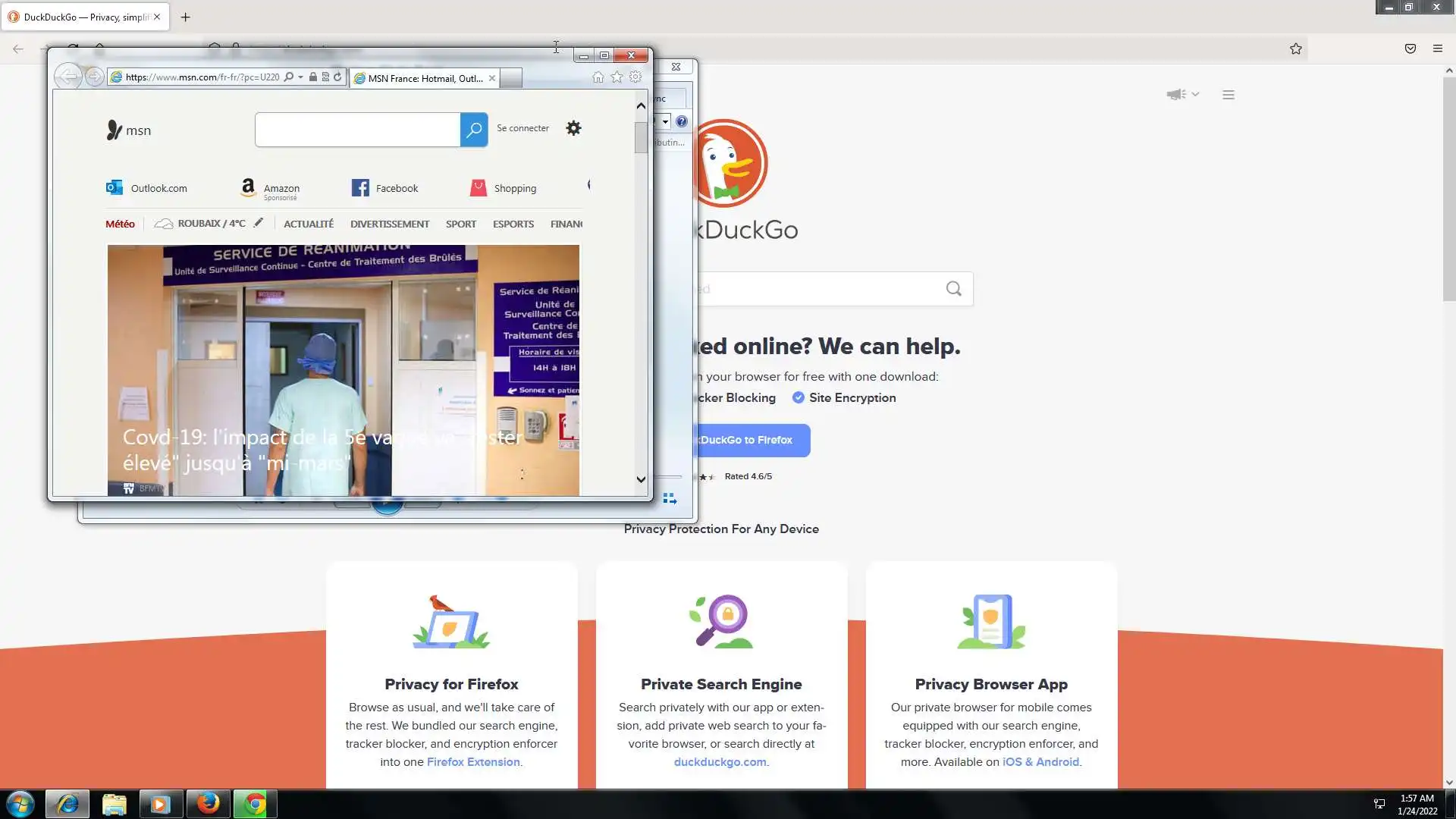
Task: Refresh the MSN page in IE
Action: click(x=337, y=77)
